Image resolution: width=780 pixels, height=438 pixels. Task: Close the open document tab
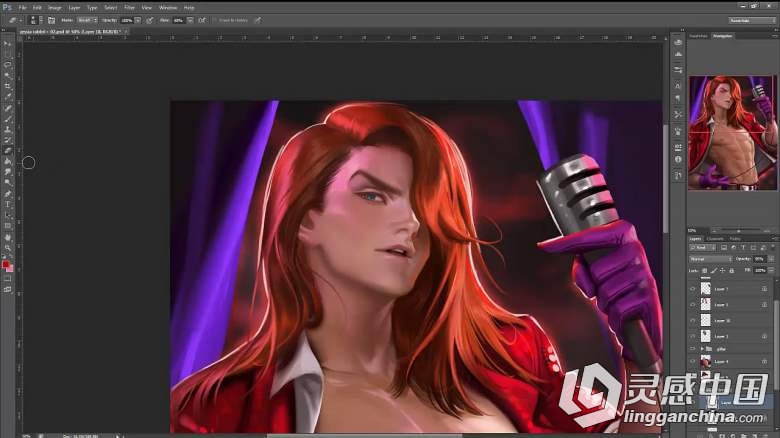(x=126, y=31)
